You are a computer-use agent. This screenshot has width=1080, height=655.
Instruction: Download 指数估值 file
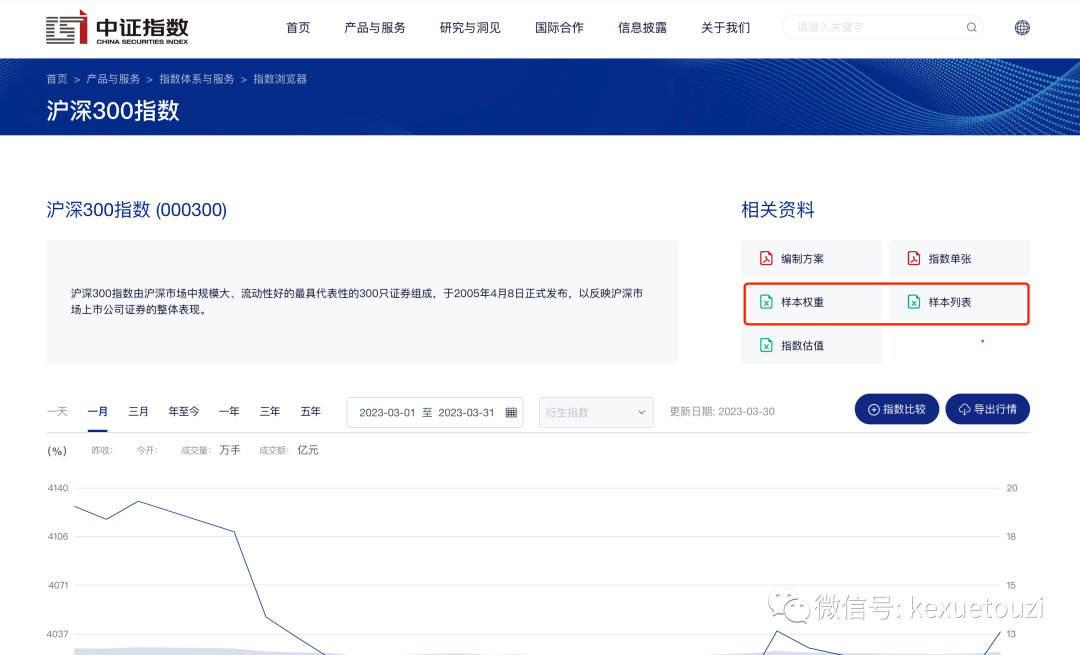pos(811,345)
